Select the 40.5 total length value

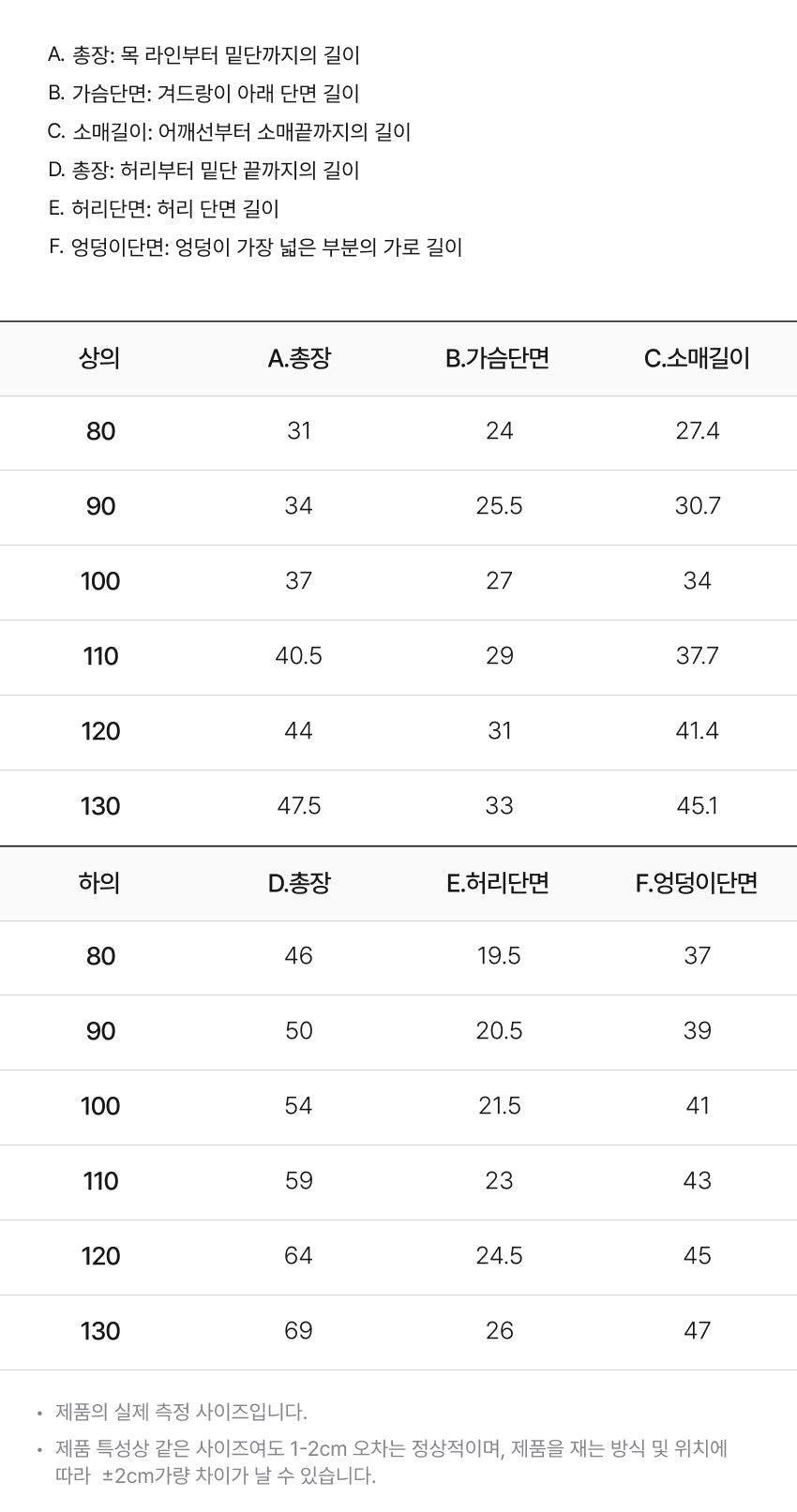(x=299, y=656)
